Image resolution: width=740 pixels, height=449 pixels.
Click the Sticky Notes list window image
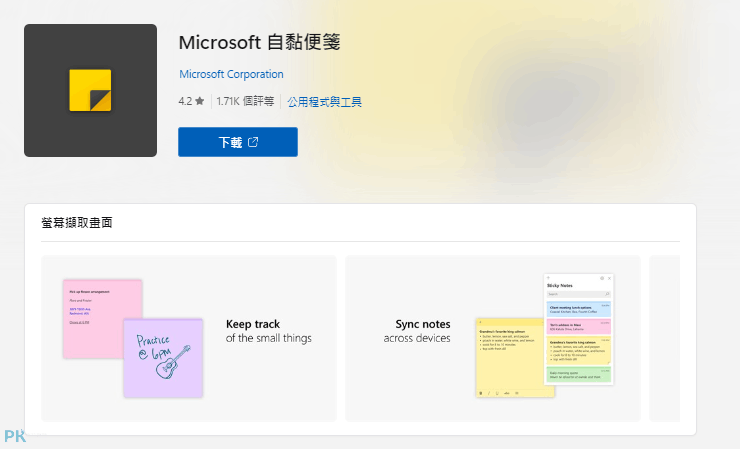[x=579, y=329]
